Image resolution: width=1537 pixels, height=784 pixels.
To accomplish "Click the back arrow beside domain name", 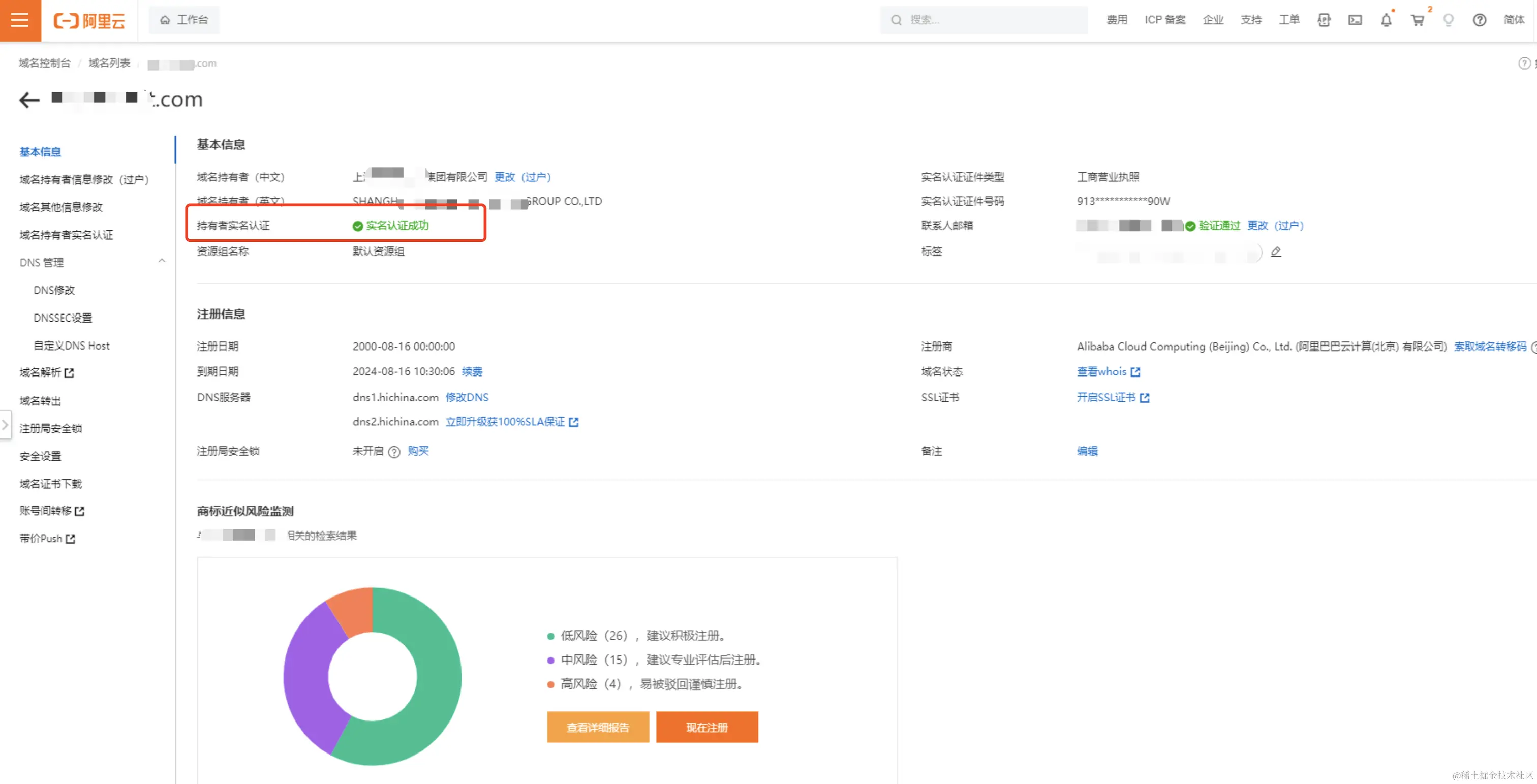I will (x=29, y=100).
